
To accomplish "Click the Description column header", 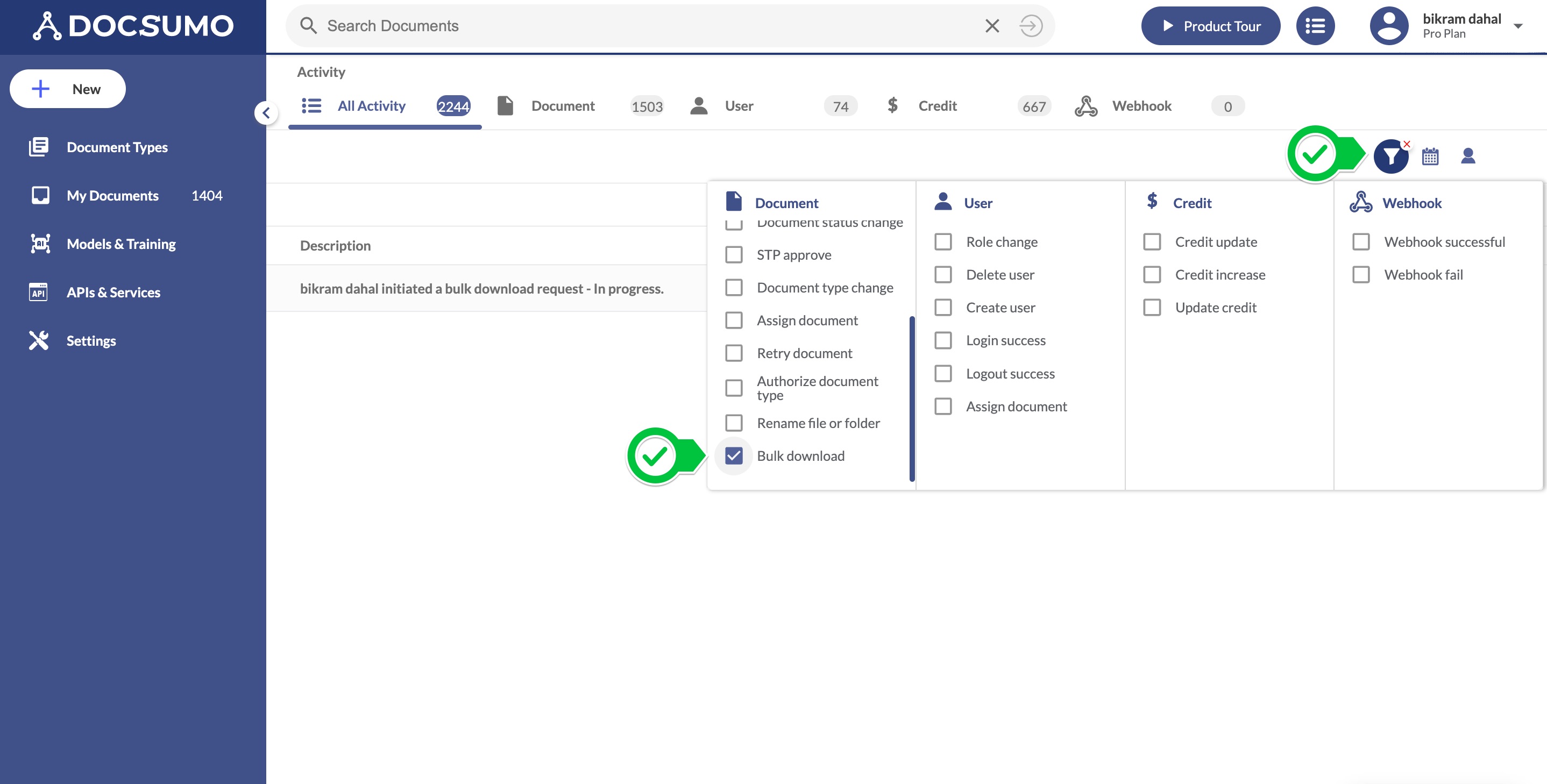I will pos(335,246).
